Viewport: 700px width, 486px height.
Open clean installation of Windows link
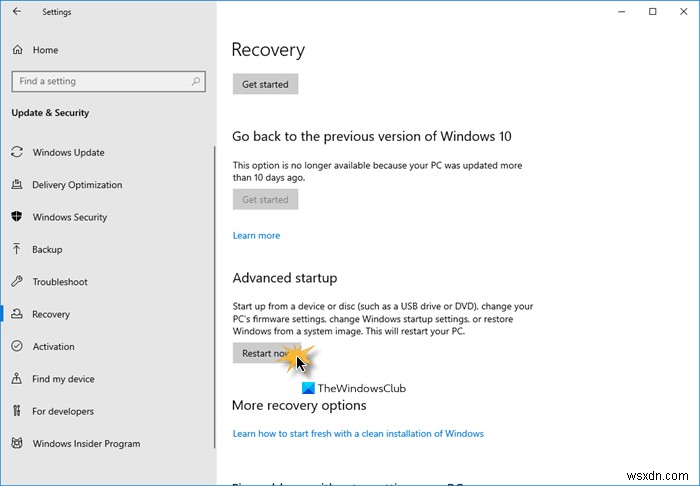[358, 433]
